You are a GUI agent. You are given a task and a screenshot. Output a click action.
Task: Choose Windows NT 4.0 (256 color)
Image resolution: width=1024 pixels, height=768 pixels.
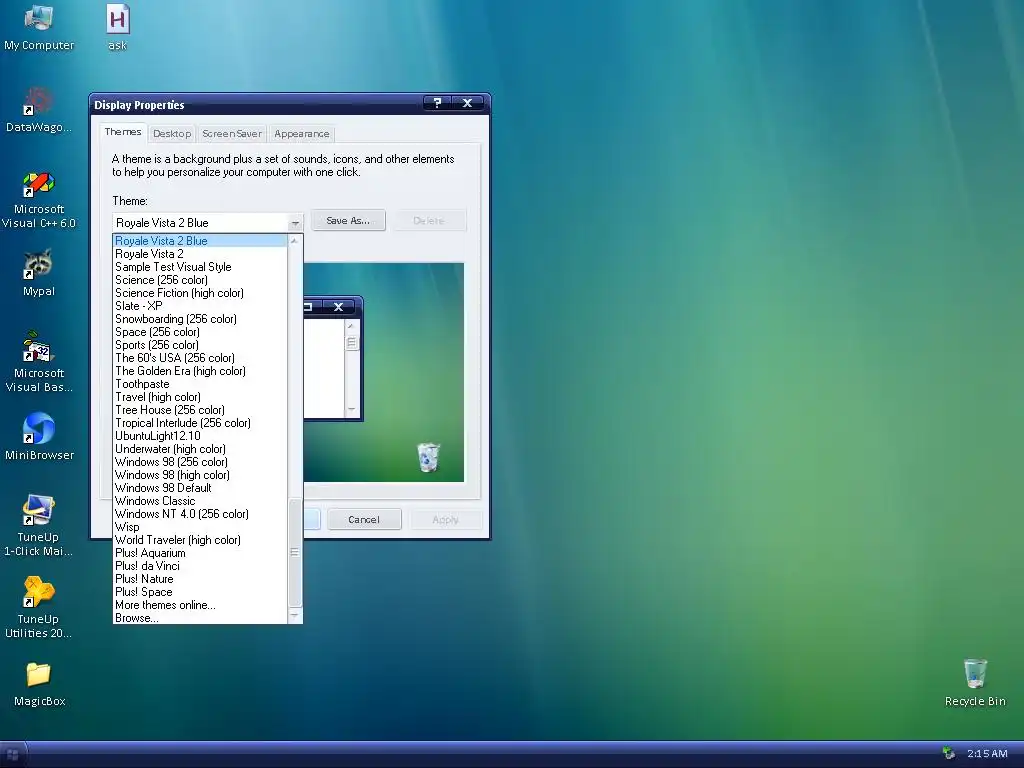pyautogui.click(x=200, y=515)
